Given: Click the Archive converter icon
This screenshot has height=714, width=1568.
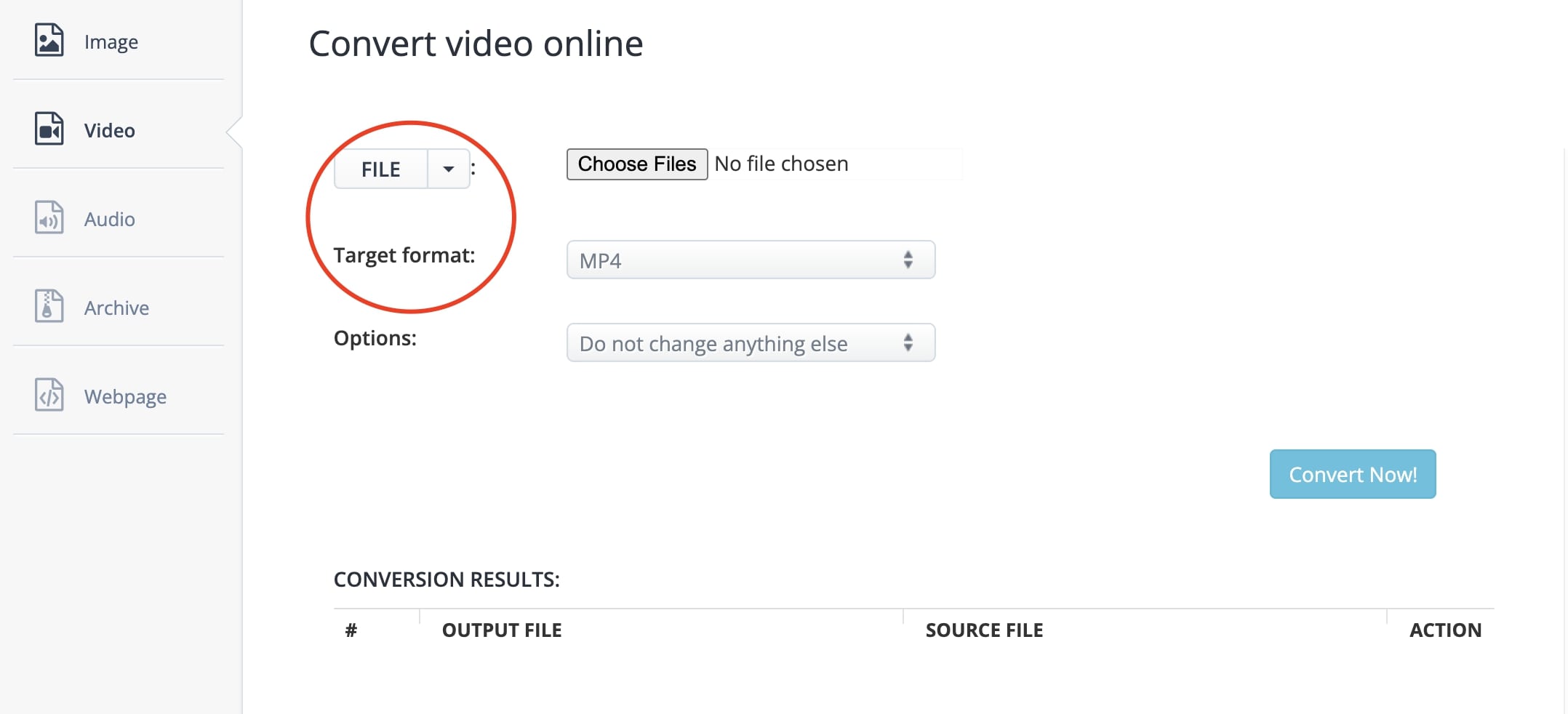Looking at the screenshot, I should click(48, 307).
